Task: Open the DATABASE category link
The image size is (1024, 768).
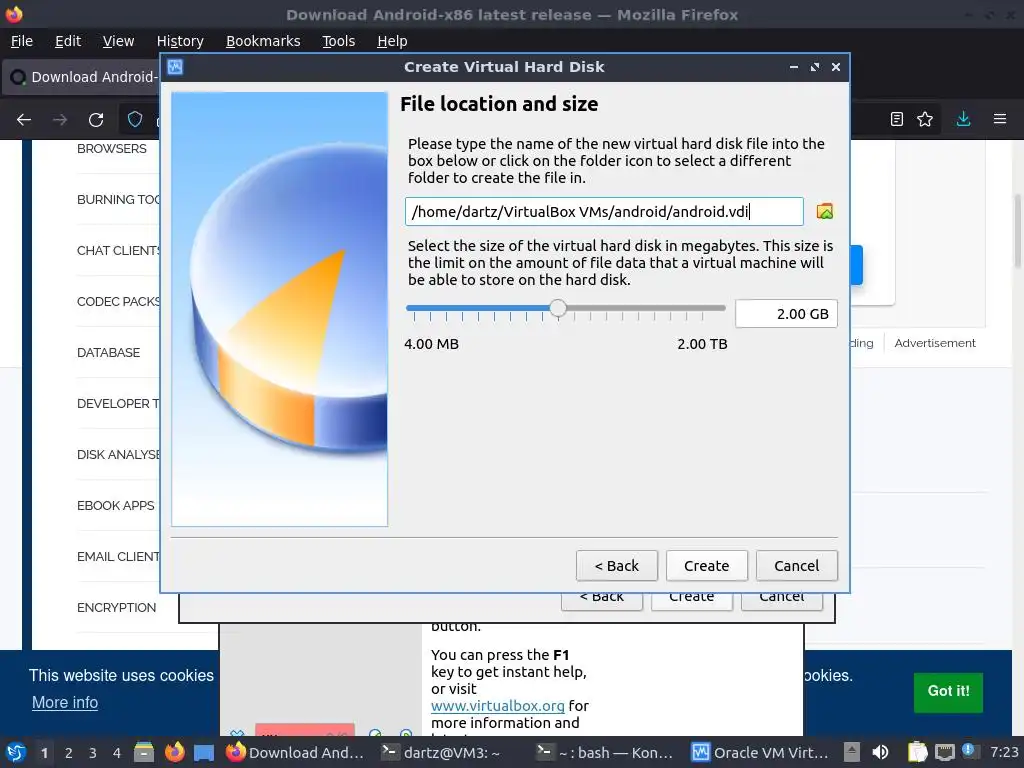Action: coord(108,353)
